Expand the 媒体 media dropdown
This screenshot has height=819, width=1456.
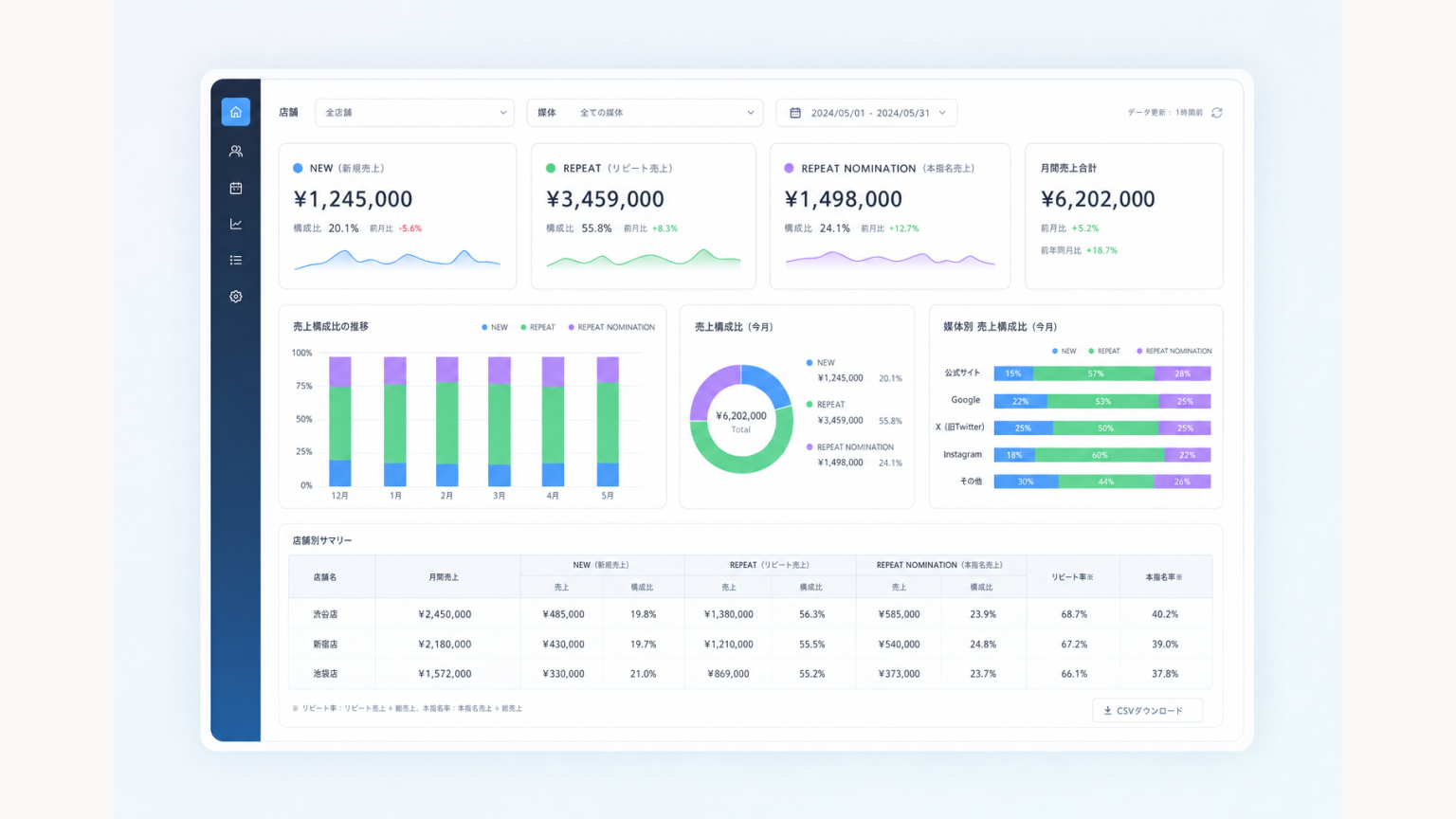(645, 113)
